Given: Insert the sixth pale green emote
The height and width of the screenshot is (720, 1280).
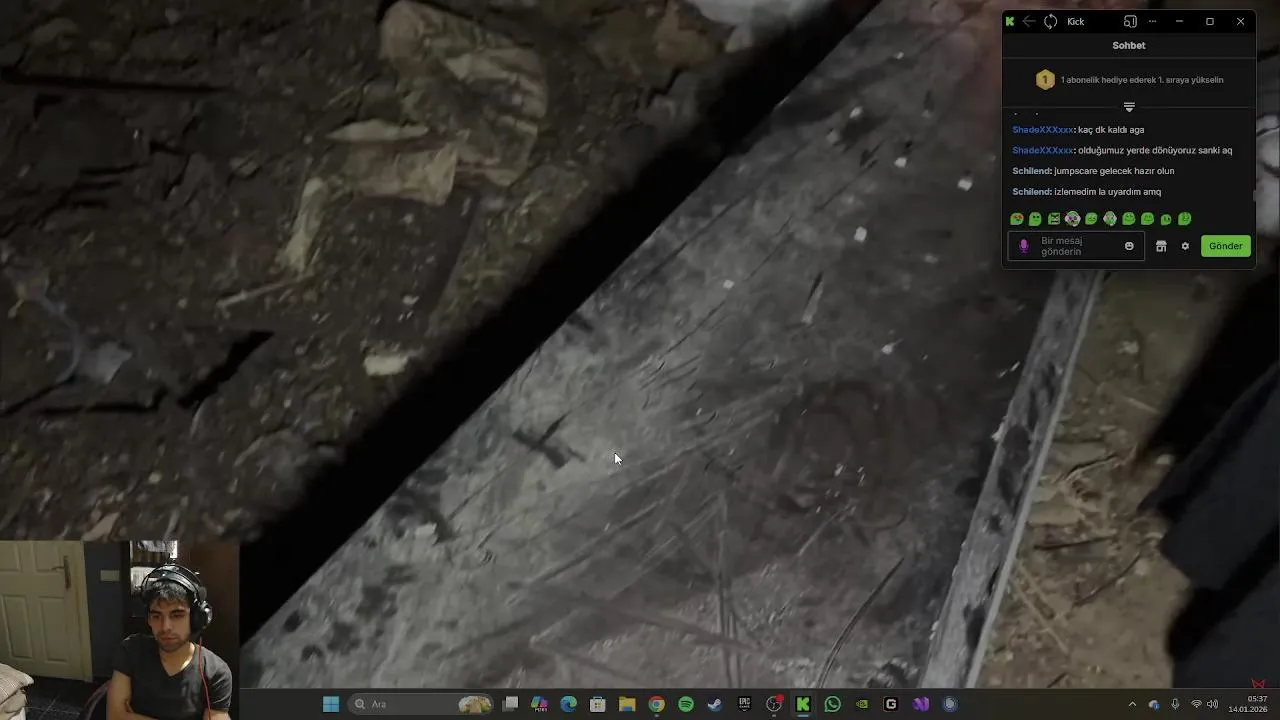Looking at the screenshot, I should (x=1110, y=219).
